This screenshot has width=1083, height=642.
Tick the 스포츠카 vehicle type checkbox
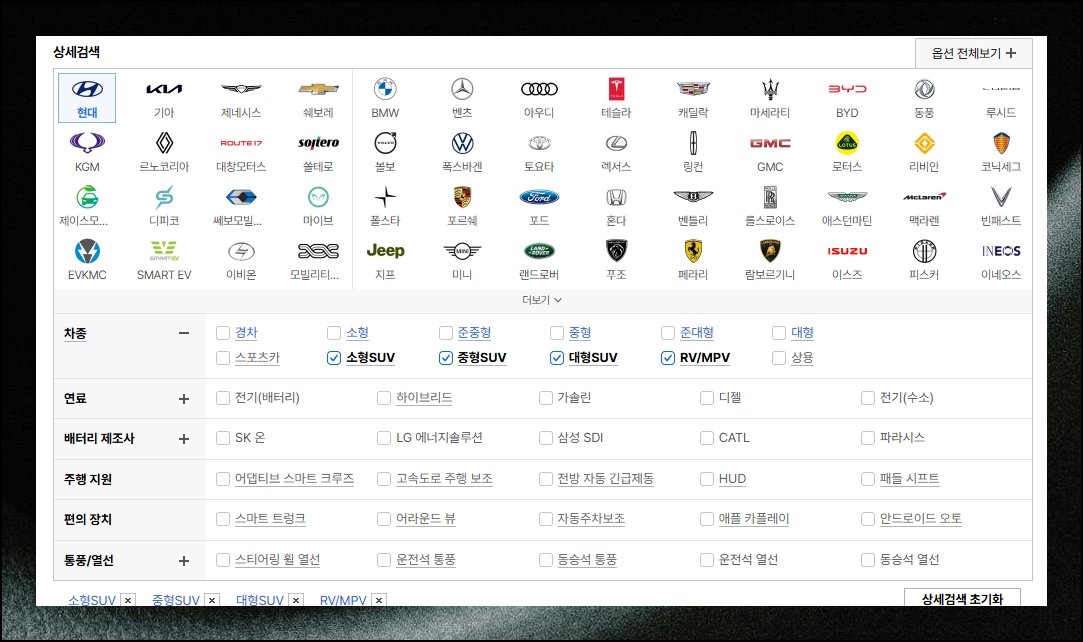222,358
